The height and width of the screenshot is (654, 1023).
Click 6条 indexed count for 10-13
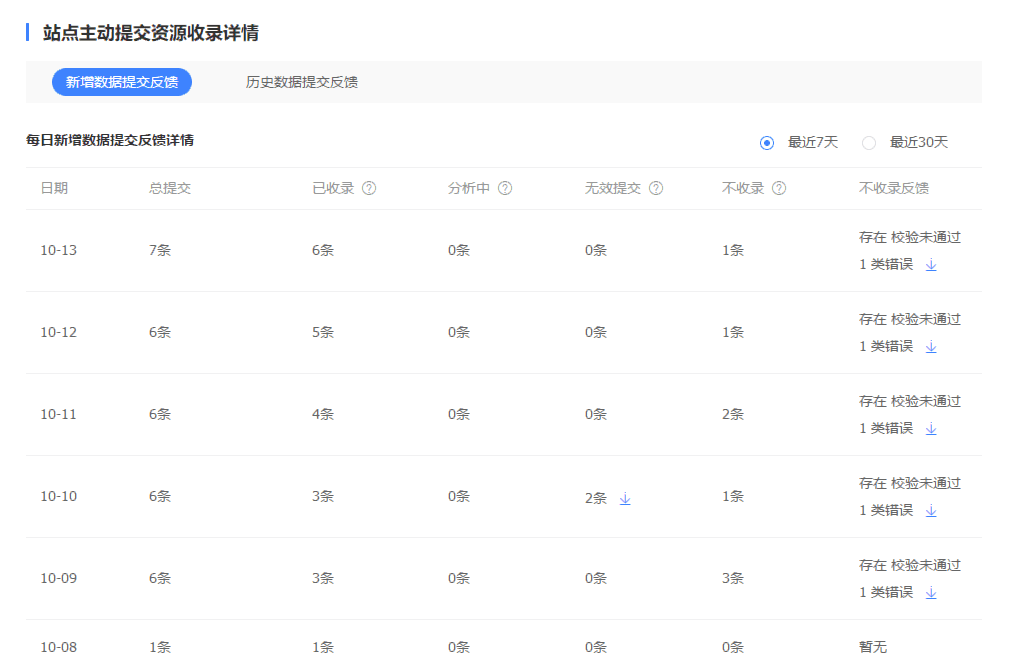click(323, 251)
